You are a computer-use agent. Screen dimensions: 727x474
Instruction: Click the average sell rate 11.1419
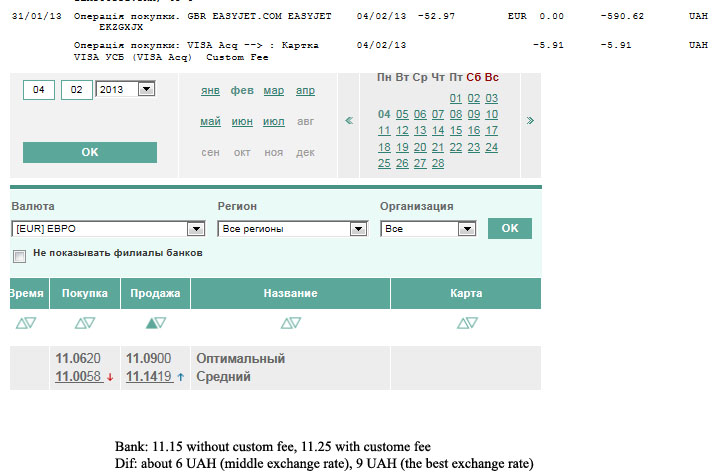click(148, 377)
